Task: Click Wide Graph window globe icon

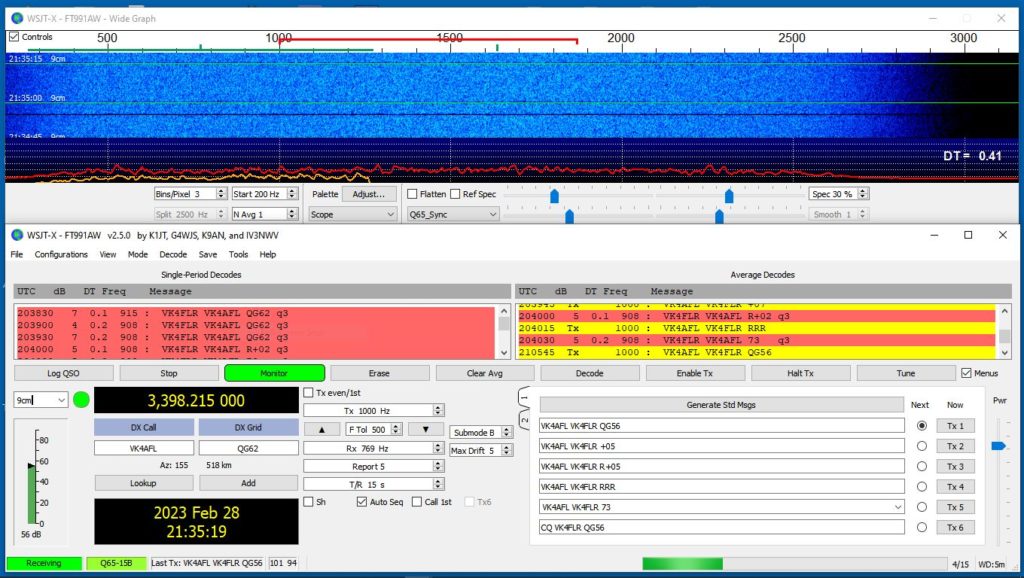Action: [17, 18]
